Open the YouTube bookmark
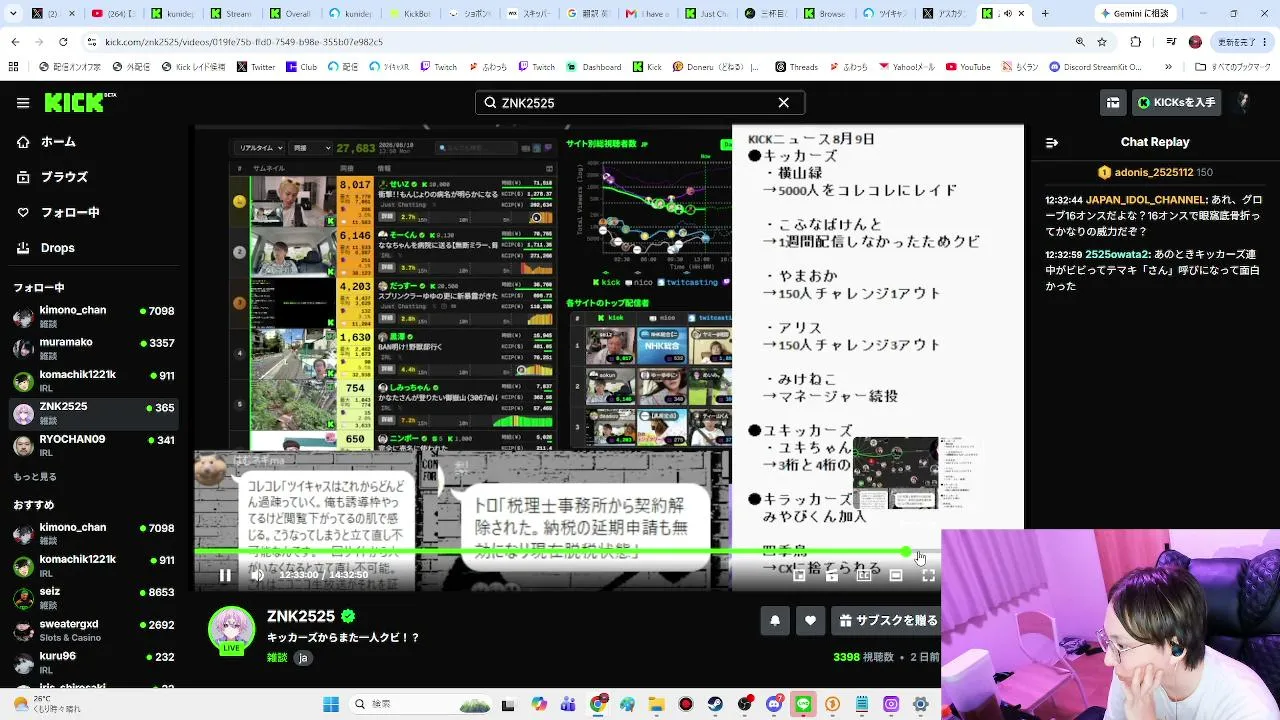The height and width of the screenshot is (720, 1280). 967,67
